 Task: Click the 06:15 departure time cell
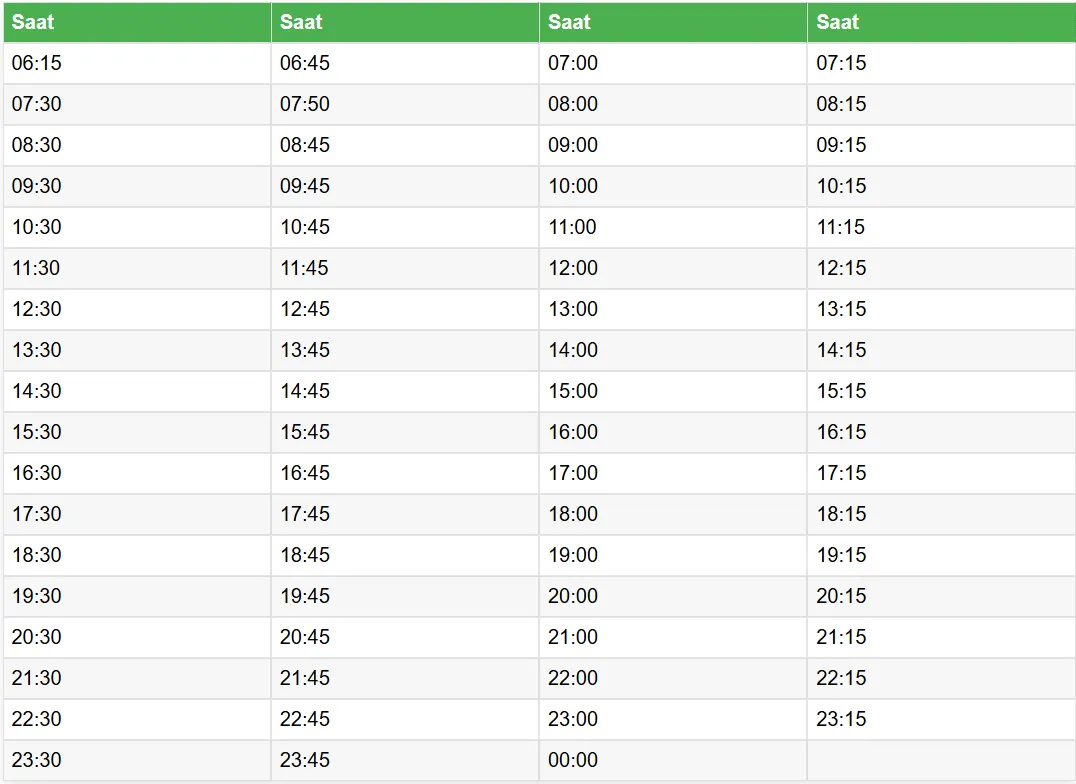point(37,63)
